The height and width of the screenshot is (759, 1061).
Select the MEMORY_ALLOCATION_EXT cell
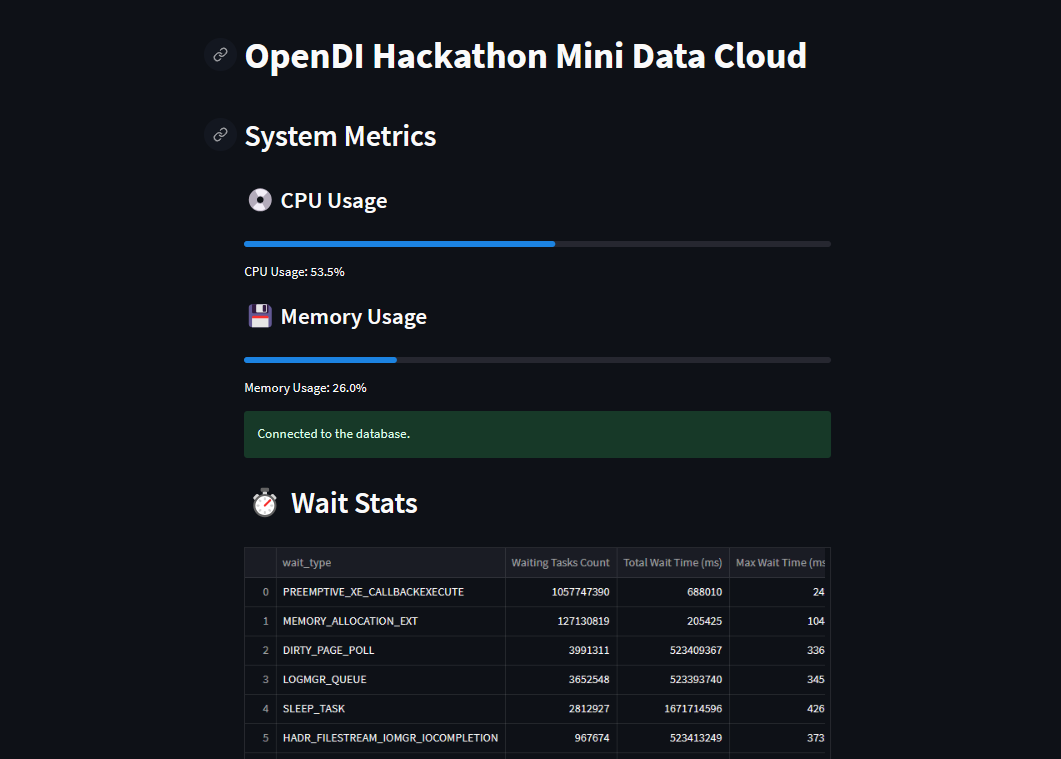390,621
